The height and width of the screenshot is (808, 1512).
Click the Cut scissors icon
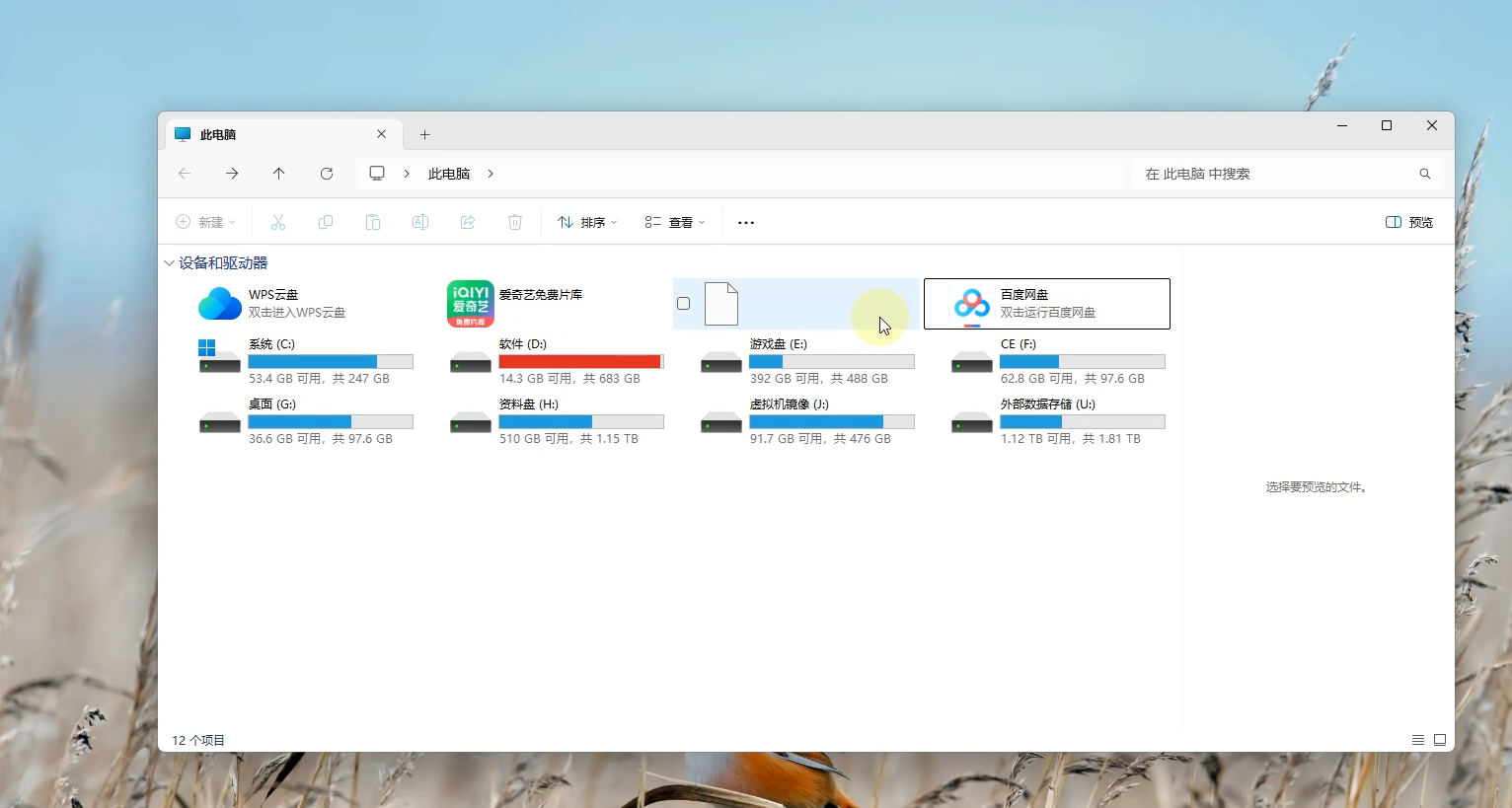coord(278,223)
